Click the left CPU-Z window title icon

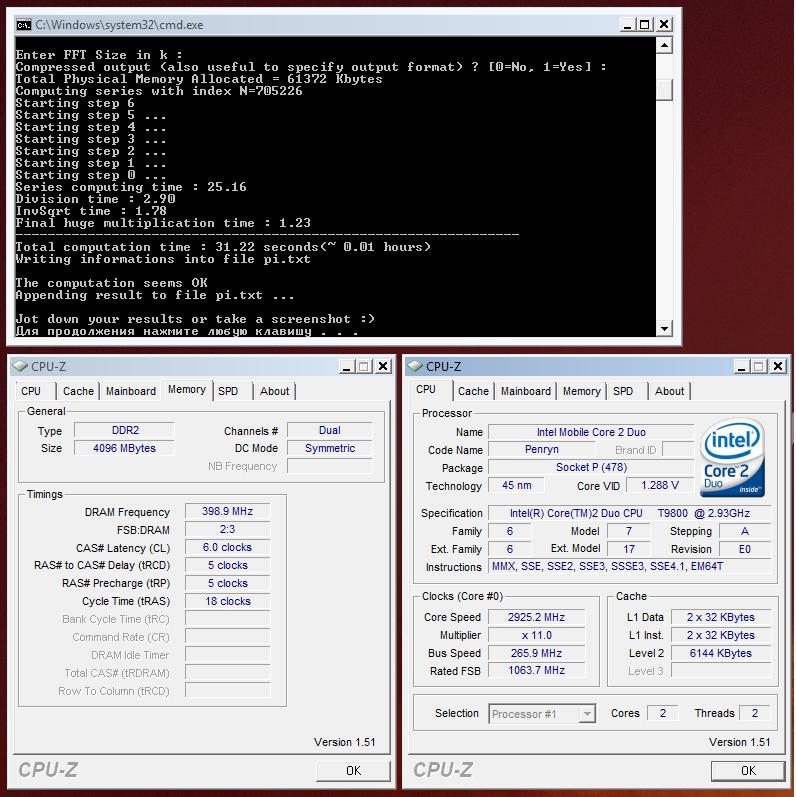click(x=20, y=366)
